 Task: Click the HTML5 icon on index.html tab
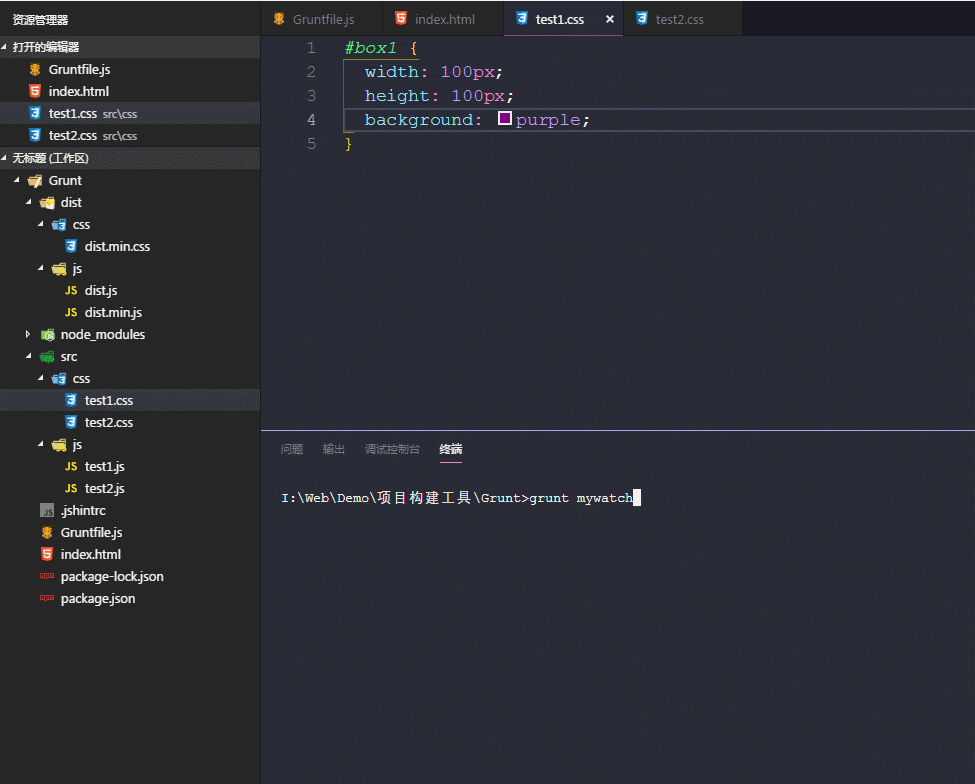(x=401, y=19)
